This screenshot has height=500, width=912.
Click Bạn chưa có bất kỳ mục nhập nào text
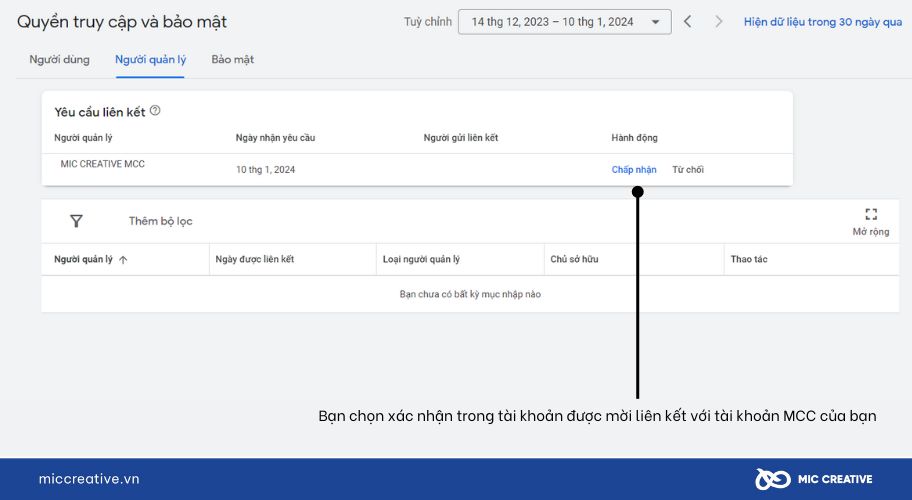coord(470,294)
